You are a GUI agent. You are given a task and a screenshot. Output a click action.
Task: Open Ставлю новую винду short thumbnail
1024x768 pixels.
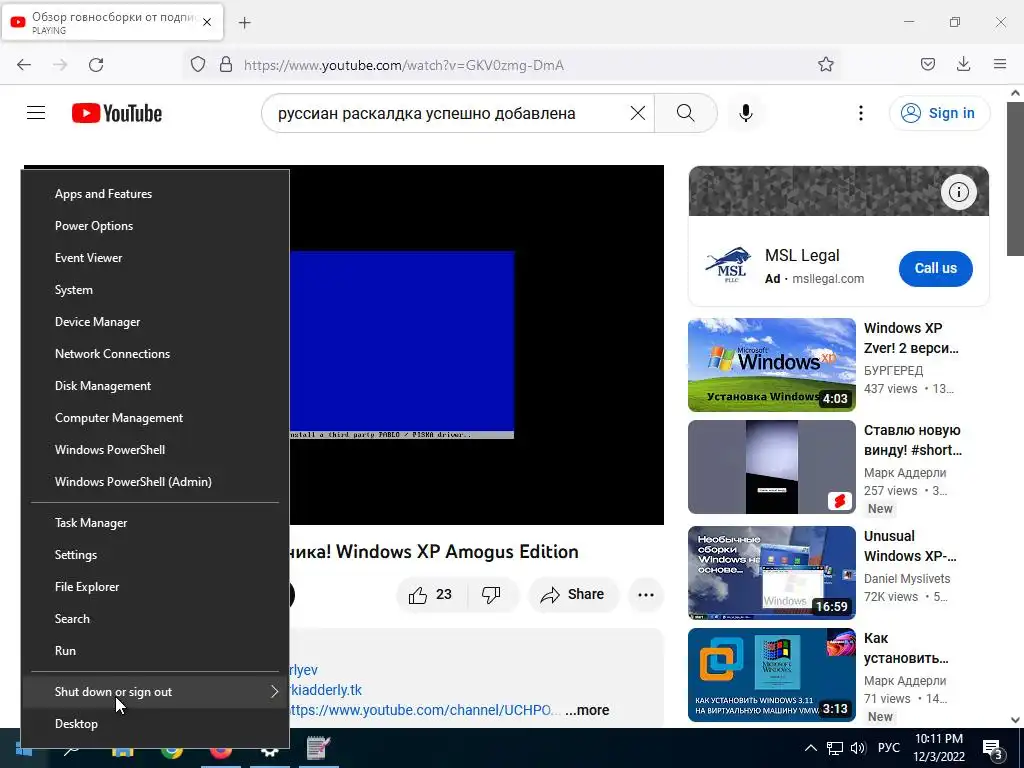tap(772, 467)
